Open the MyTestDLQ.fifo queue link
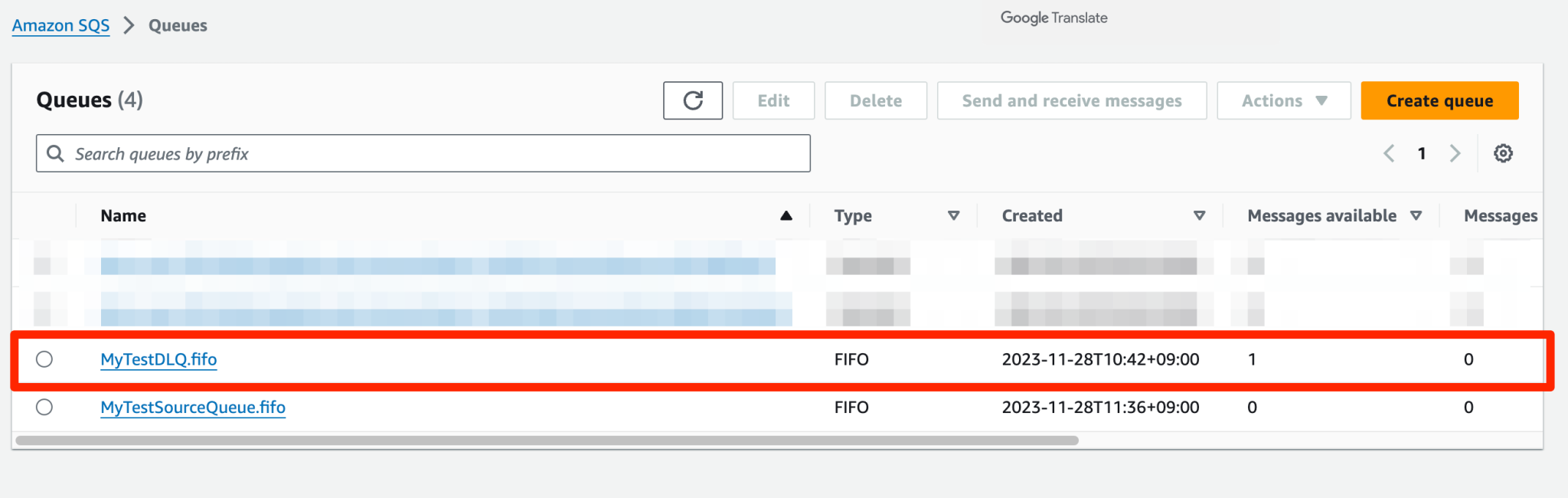The height and width of the screenshot is (498, 1568). pyautogui.click(x=158, y=359)
